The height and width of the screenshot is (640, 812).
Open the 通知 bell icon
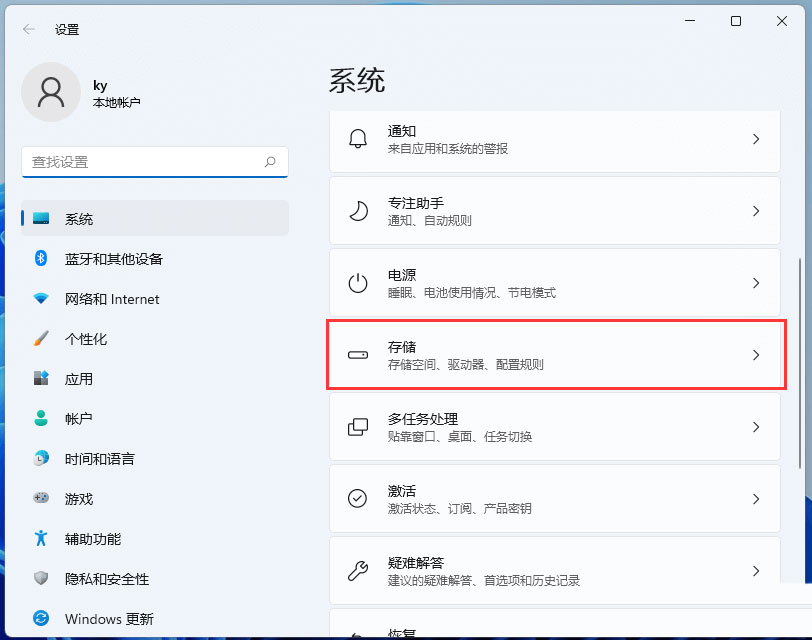(x=358, y=140)
